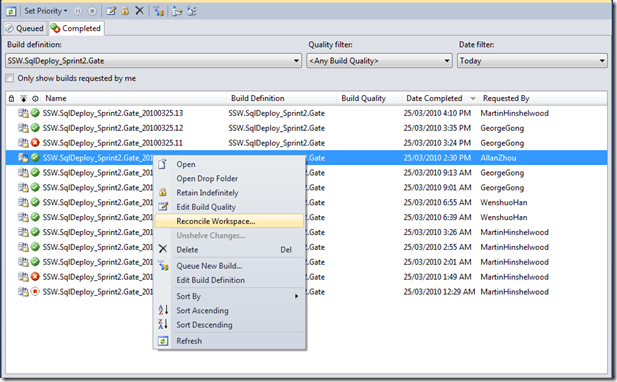Select build SSW.SqlDeploy_Sprint2.Gate_20100325.13

click(x=113, y=113)
